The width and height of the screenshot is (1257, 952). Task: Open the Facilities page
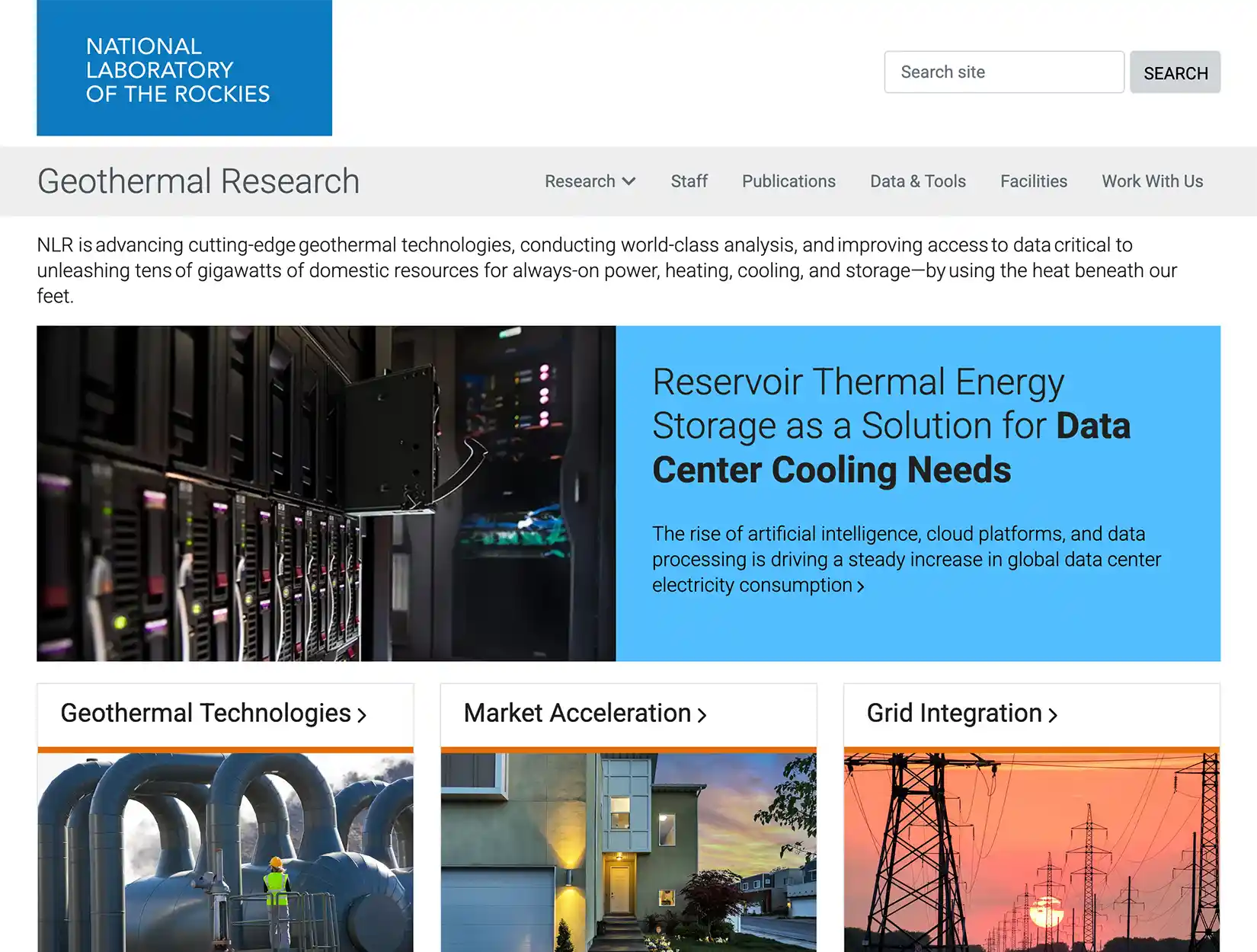1033,181
